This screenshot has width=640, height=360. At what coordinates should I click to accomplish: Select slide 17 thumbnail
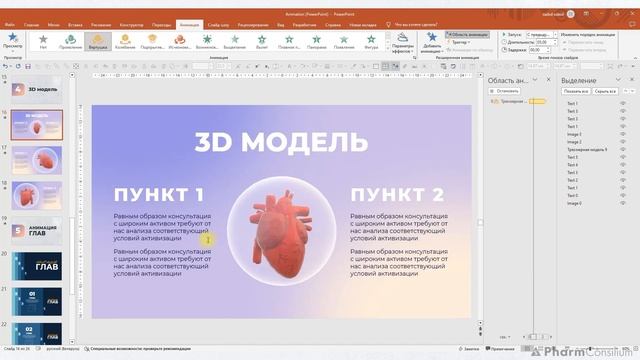coord(37,160)
